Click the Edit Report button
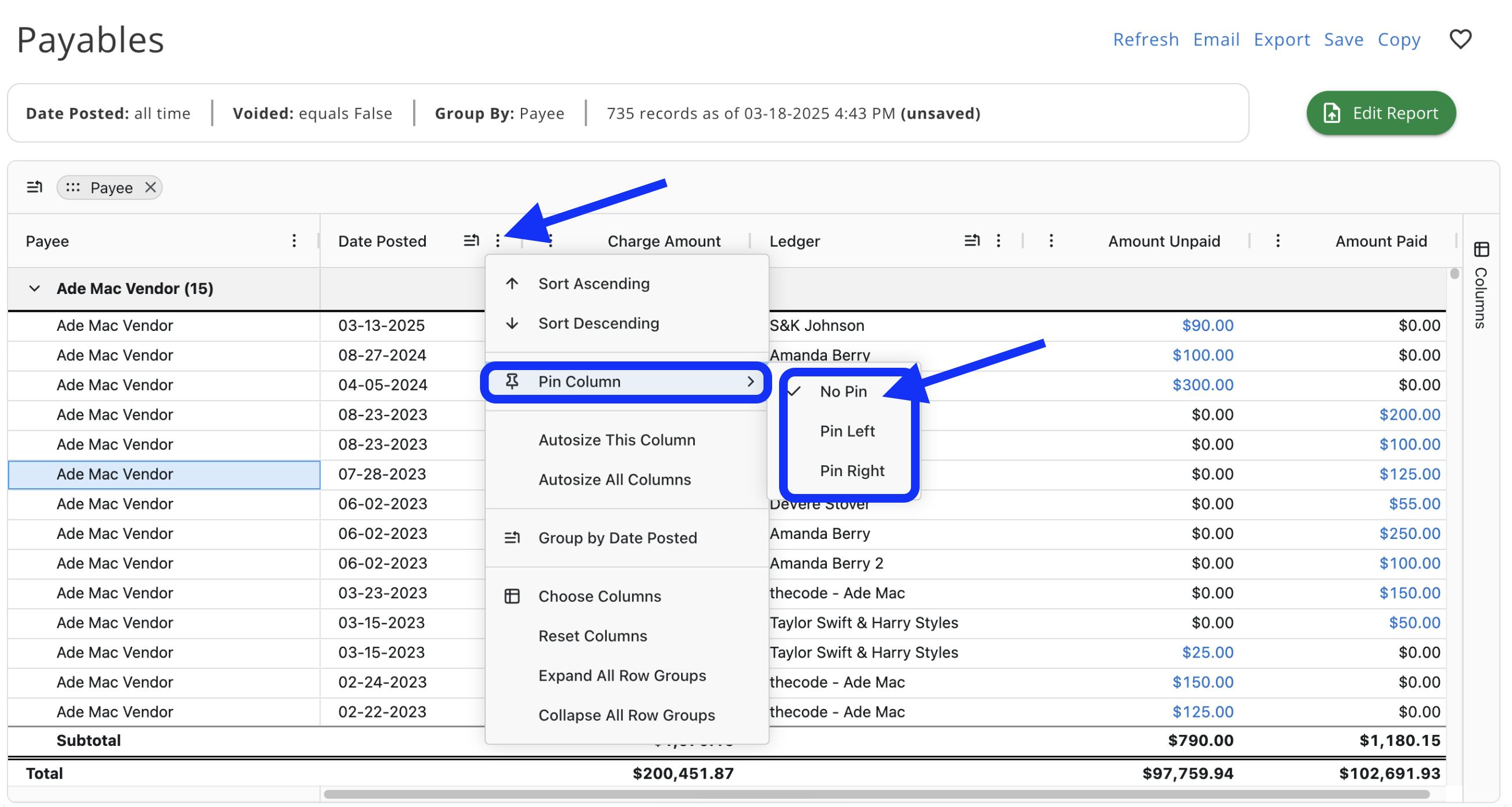Image resolution: width=1512 pixels, height=807 pixels. (x=1381, y=113)
